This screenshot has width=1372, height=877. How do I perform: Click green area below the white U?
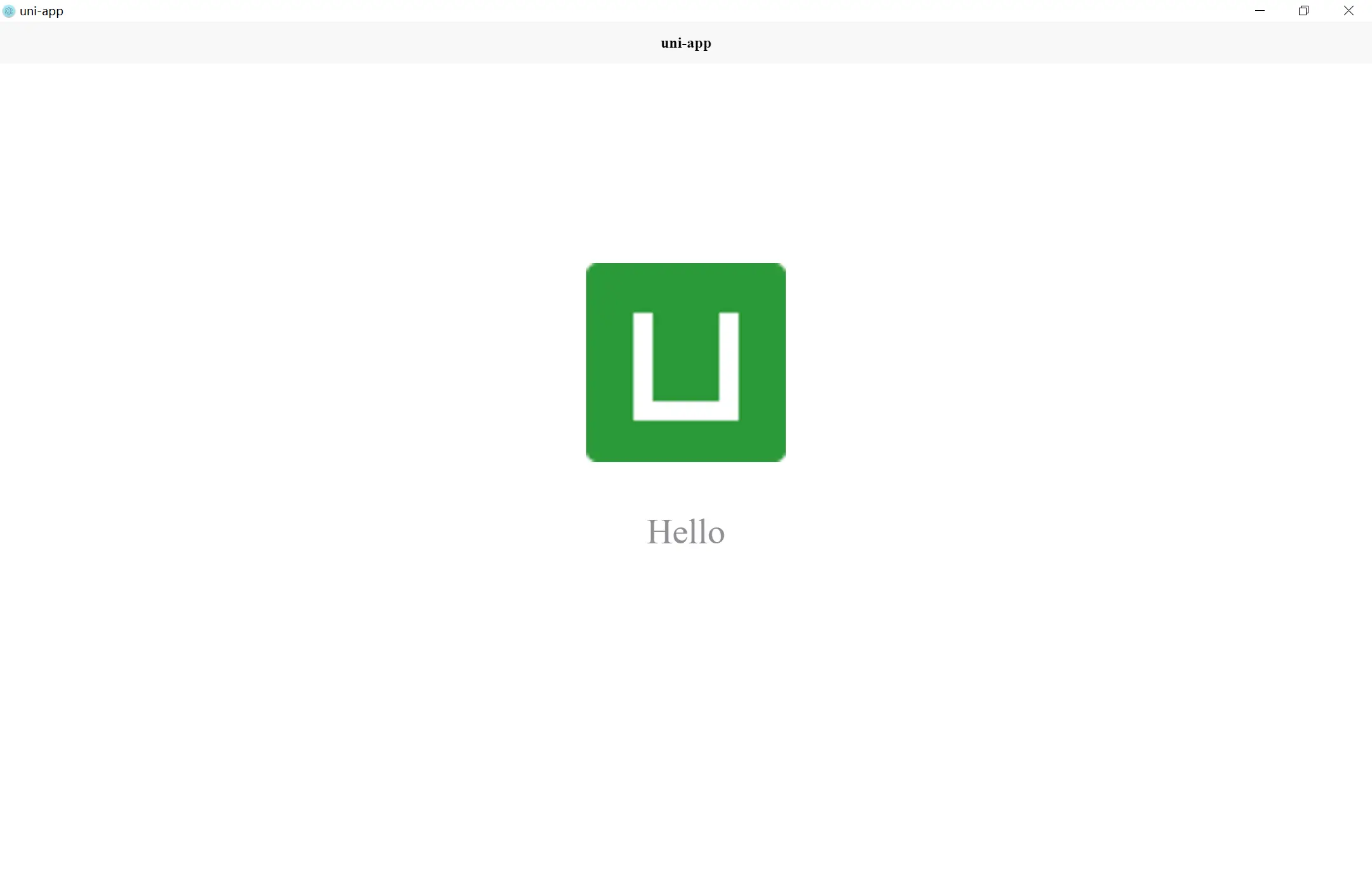point(685,442)
